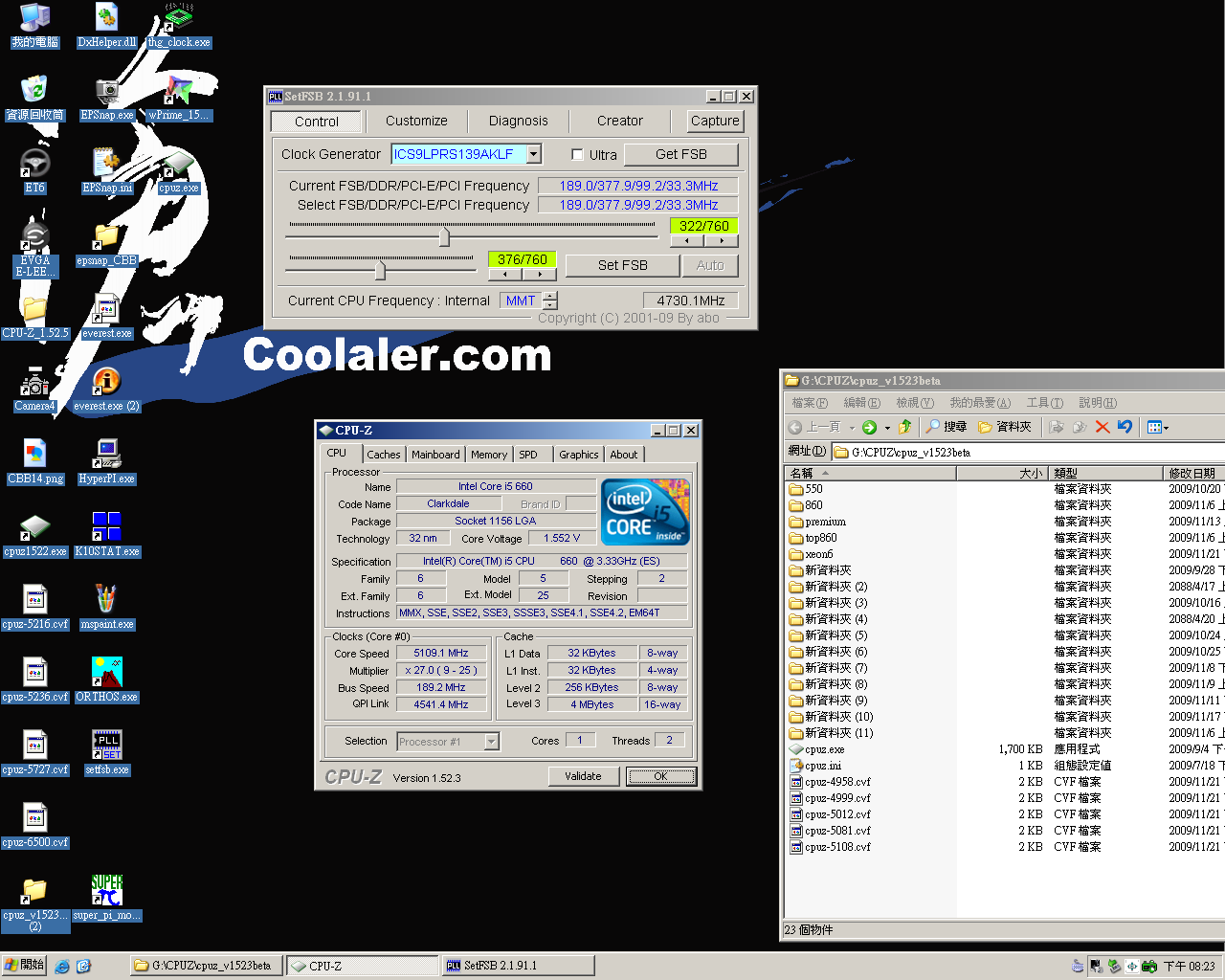Select the ORTHOS.exe desktop icon
The image size is (1225, 980).
point(107,680)
